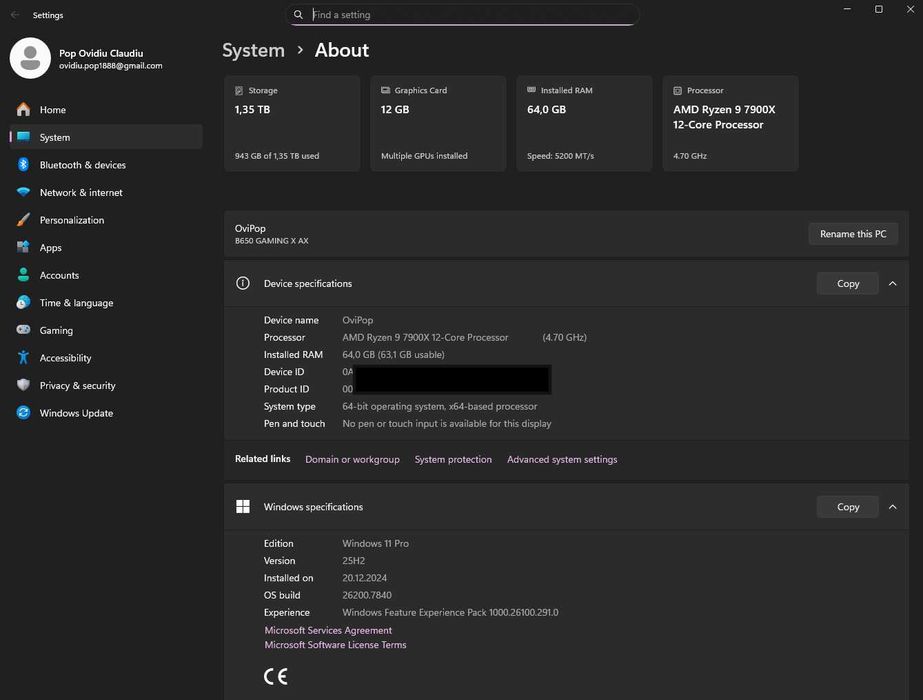923x700 pixels.
Task: Click the CE conformity mark
Action: click(x=275, y=676)
